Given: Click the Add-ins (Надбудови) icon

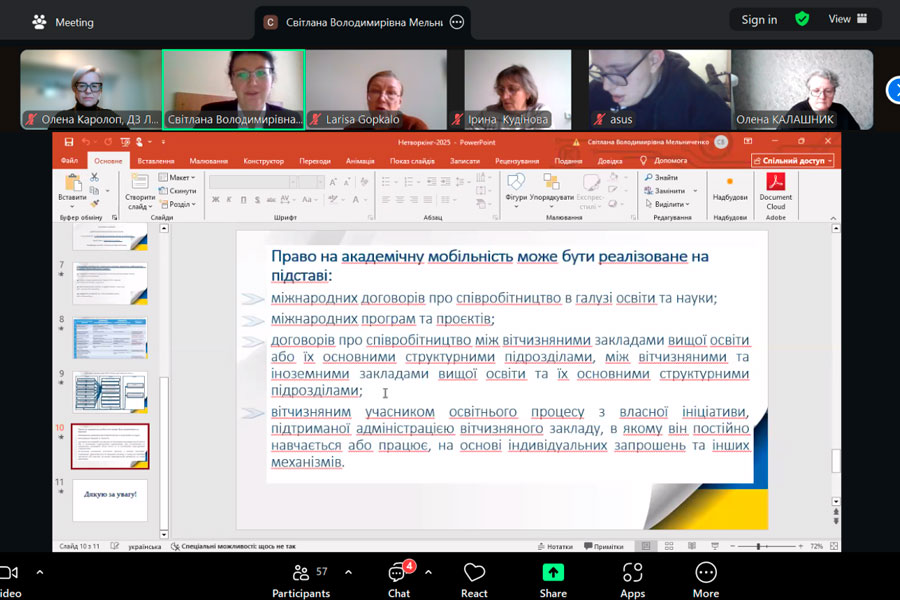Looking at the screenshot, I should 730,182.
